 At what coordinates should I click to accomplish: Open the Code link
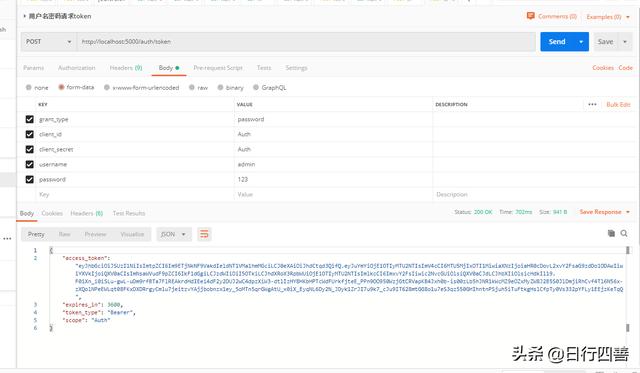click(x=625, y=68)
